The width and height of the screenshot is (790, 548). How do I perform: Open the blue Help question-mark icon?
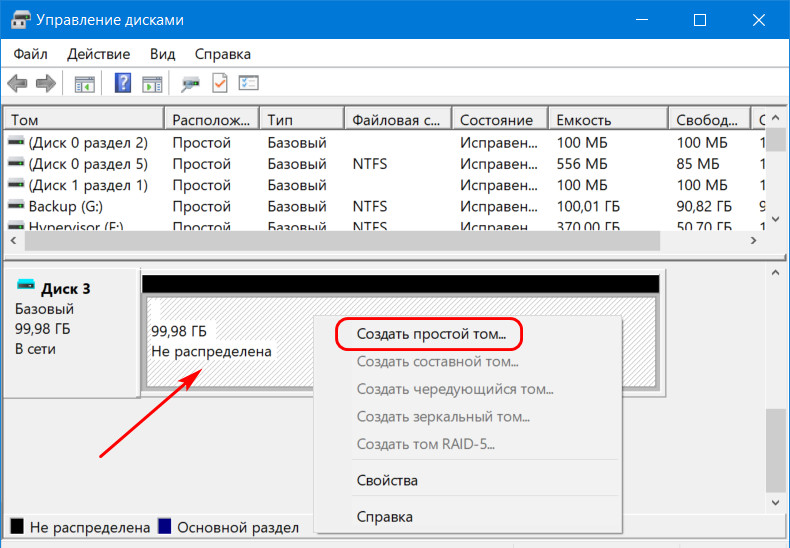point(122,83)
